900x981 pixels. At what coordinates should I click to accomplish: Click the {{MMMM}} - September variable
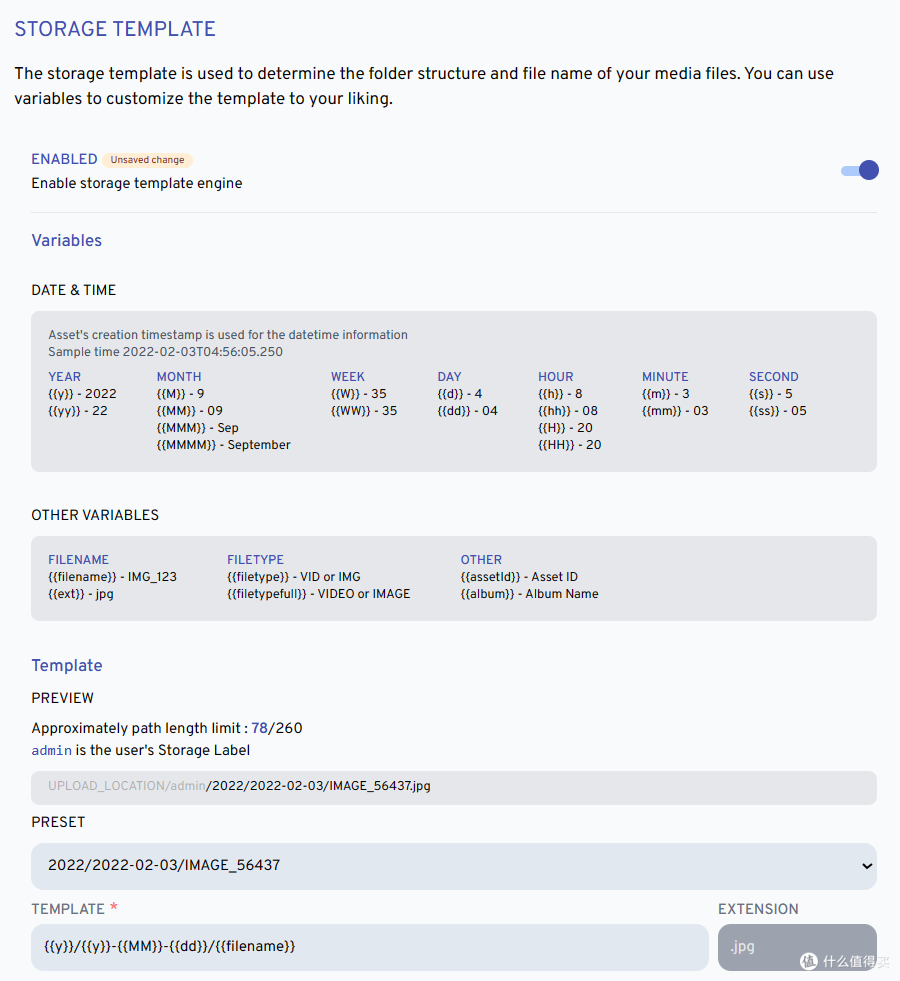point(223,445)
